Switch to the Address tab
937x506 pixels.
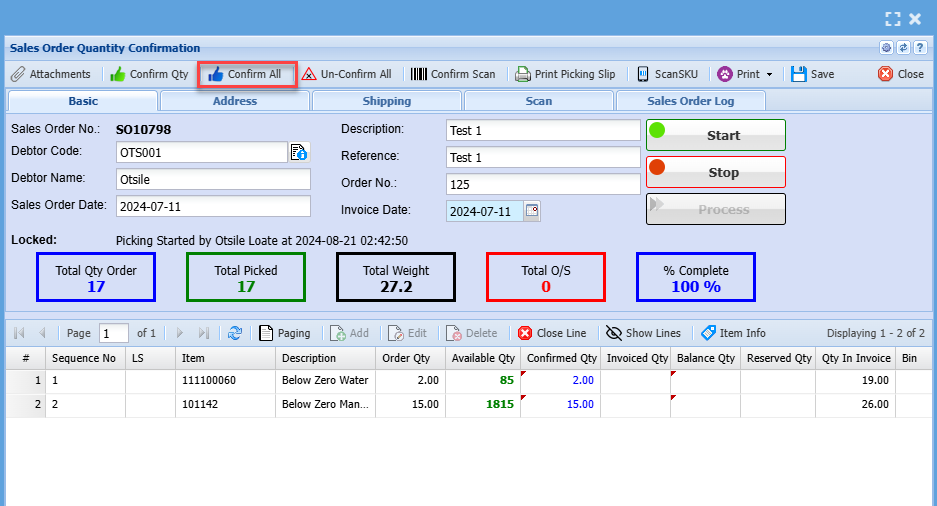(x=235, y=101)
